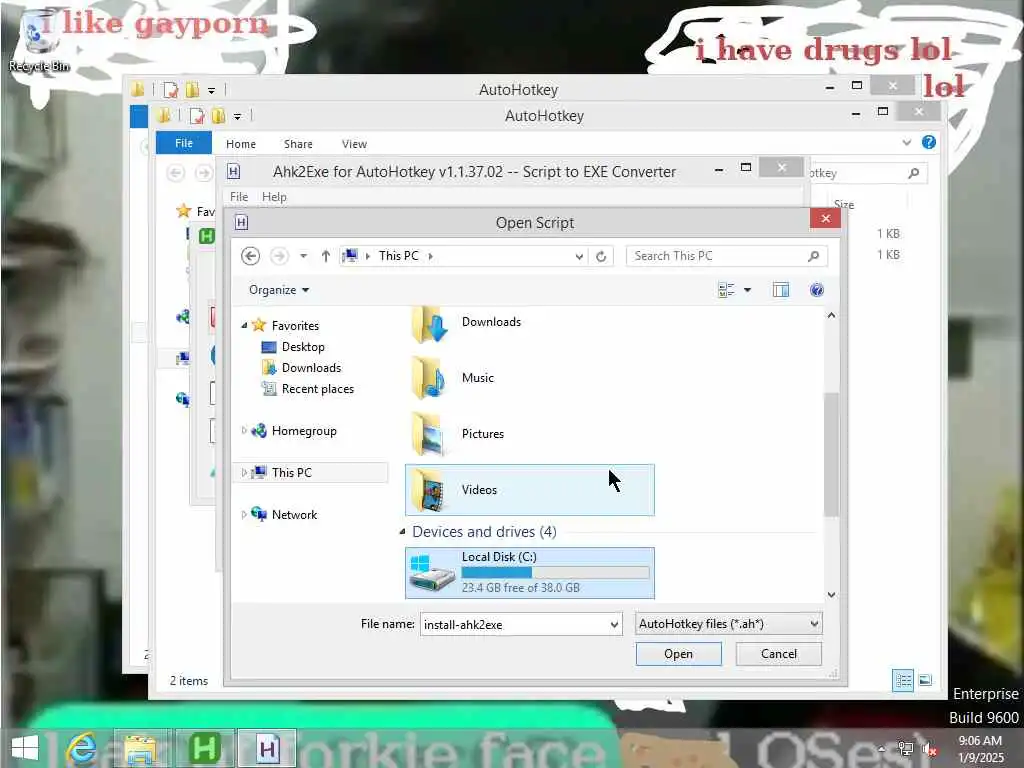
Task: Click the Recycle Bin desktop icon
Action: tap(39, 40)
